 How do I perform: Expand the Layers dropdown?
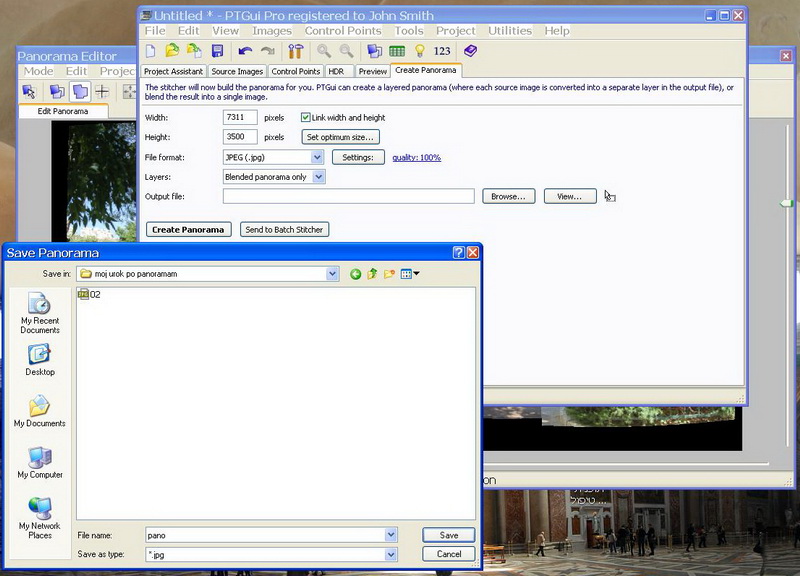click(319, 177)
